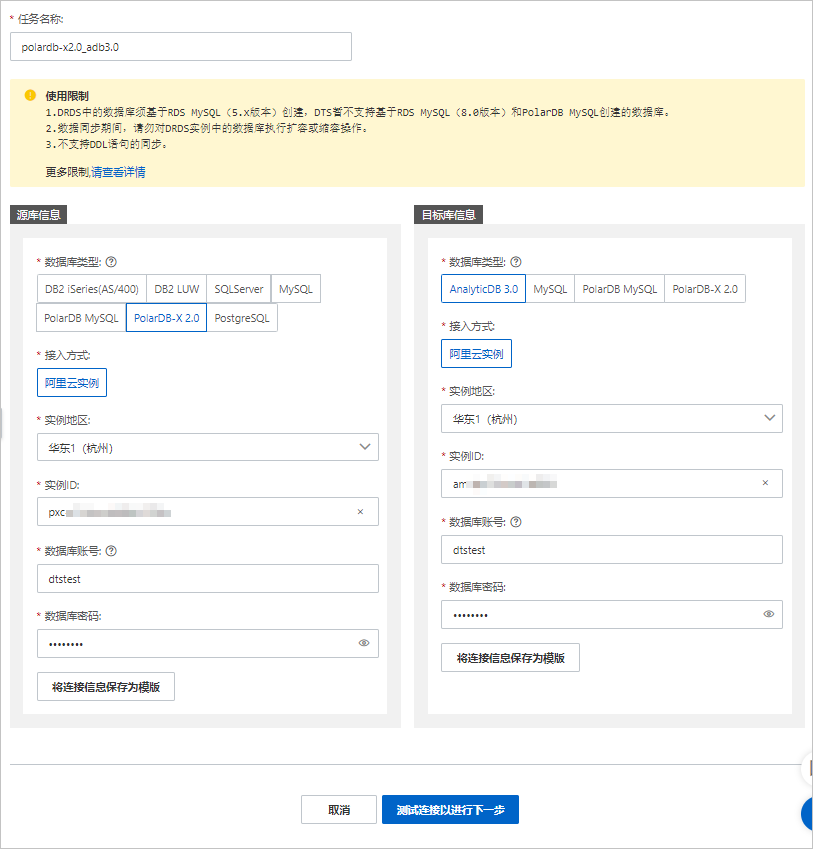Click the 目标库信息 section header
This screenshot has height=849, width=813.
click(448, 214)
